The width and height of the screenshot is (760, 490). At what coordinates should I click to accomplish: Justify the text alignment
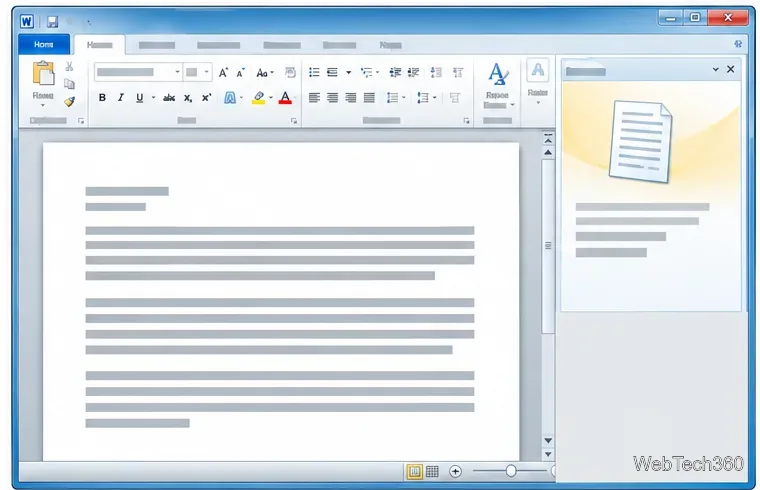point(369,98)
